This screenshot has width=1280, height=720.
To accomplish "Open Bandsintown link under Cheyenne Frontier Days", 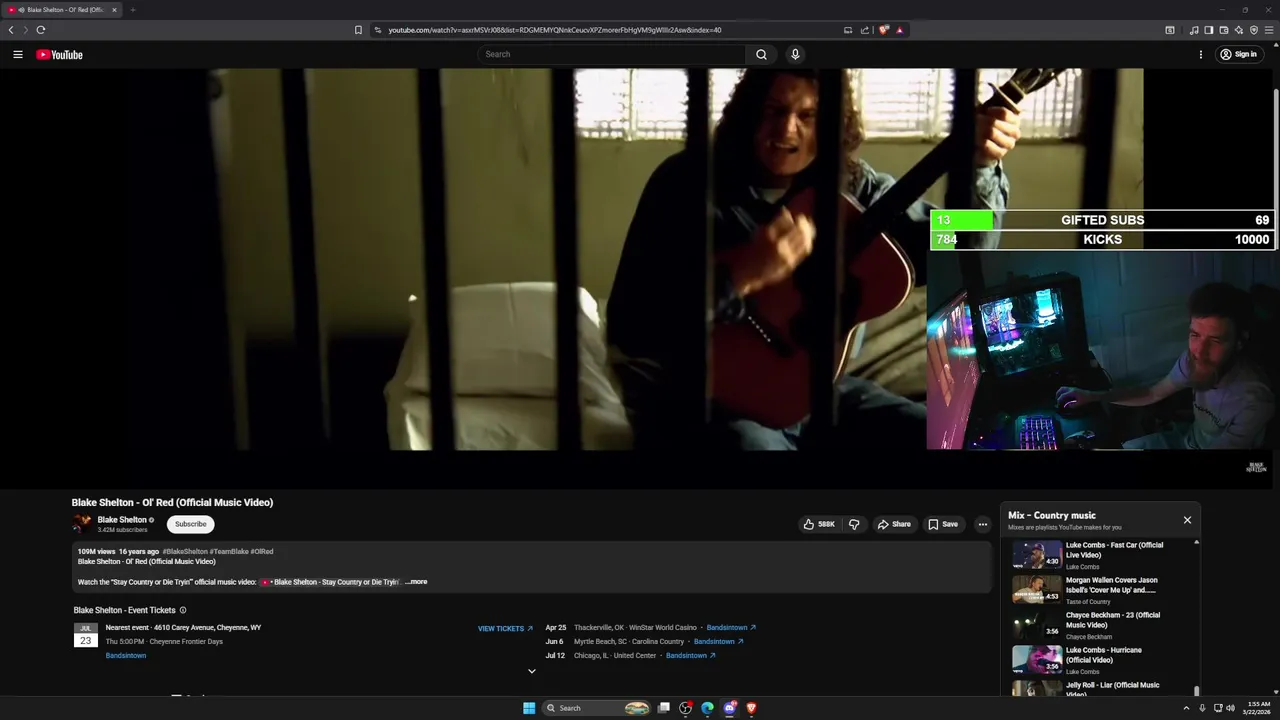I will 126,656.
